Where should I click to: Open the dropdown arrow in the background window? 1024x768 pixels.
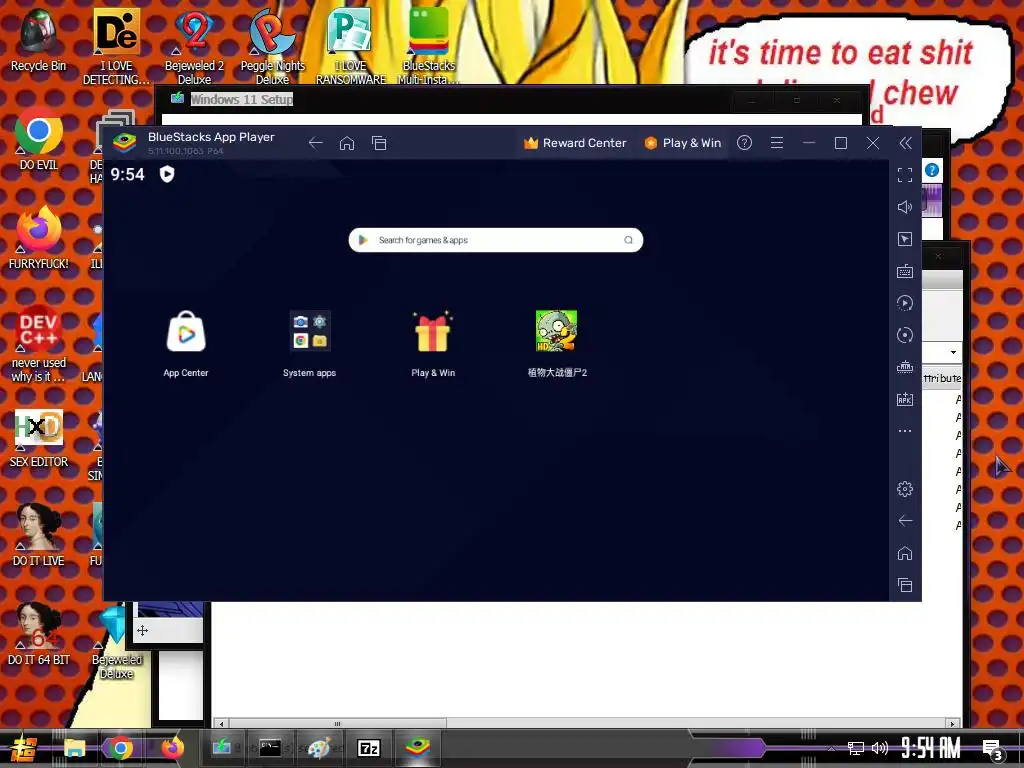[953, 353]
